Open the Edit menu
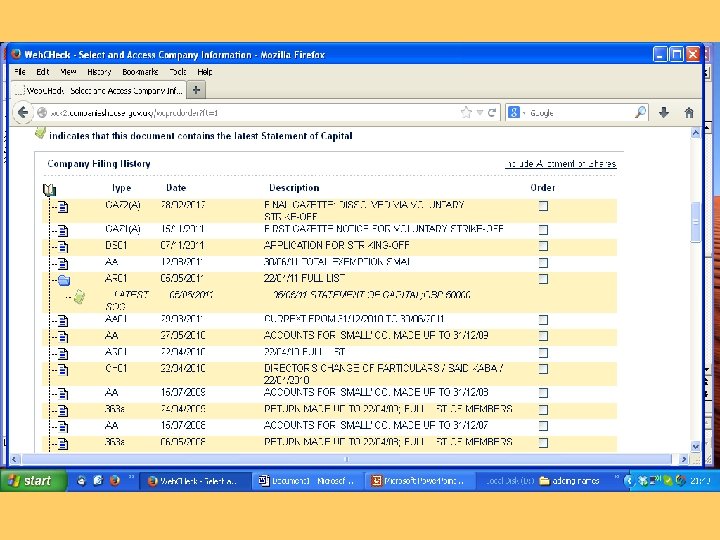Image resolution: width=720 pixels, height=540 pixels. [43, 72]
